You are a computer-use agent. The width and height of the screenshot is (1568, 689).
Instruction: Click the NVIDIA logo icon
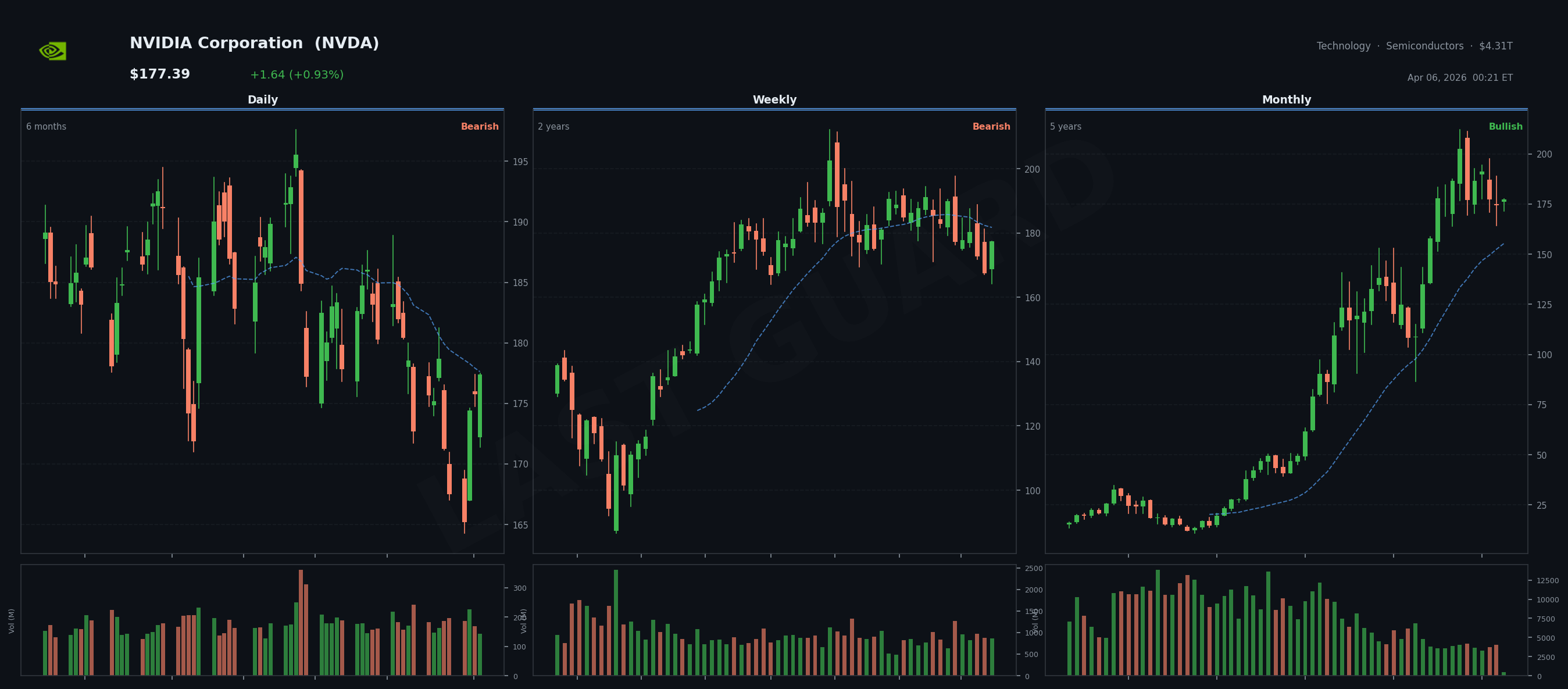coord(53,51)
